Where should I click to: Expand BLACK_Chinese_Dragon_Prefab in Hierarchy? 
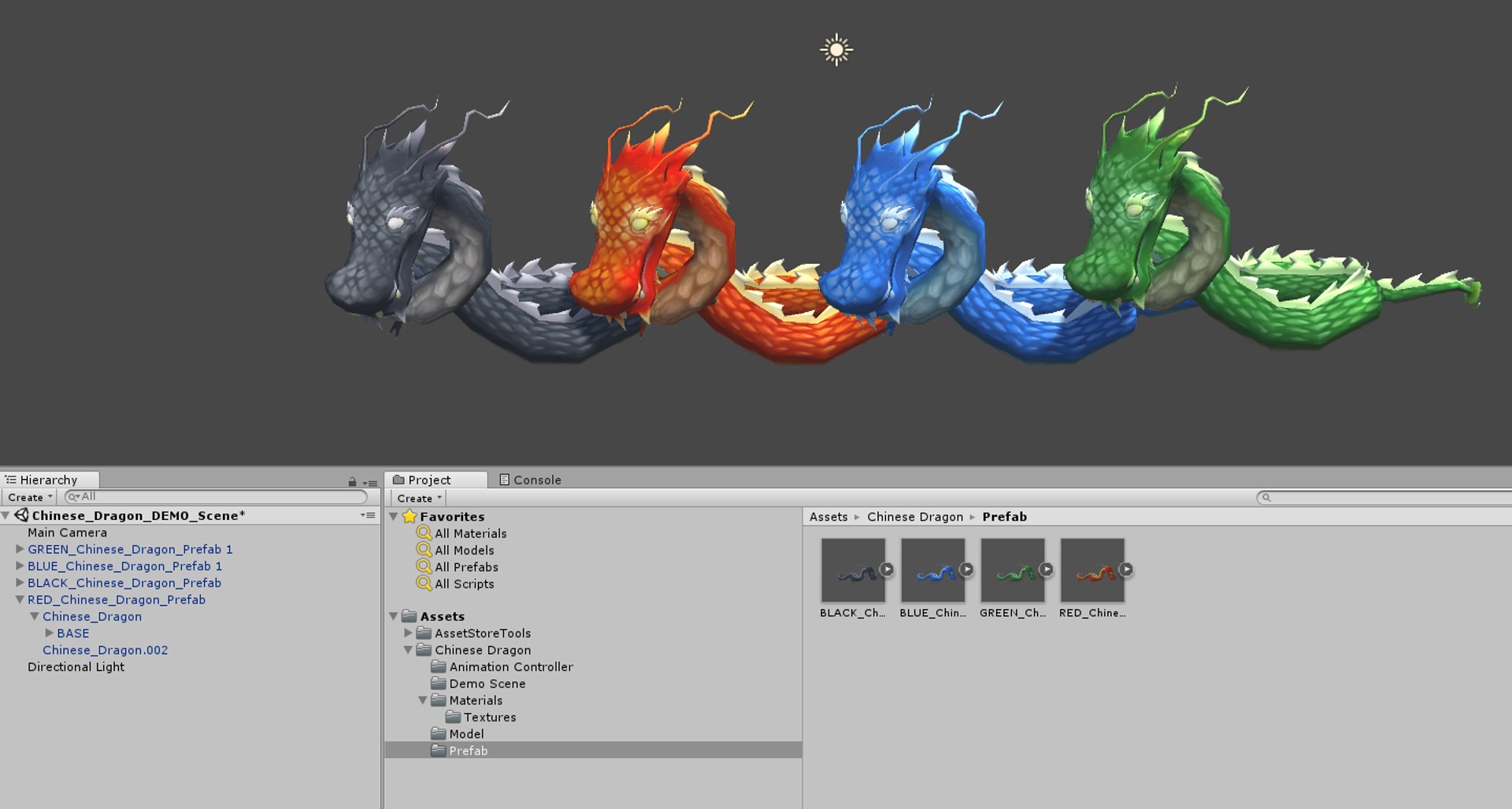20,583
